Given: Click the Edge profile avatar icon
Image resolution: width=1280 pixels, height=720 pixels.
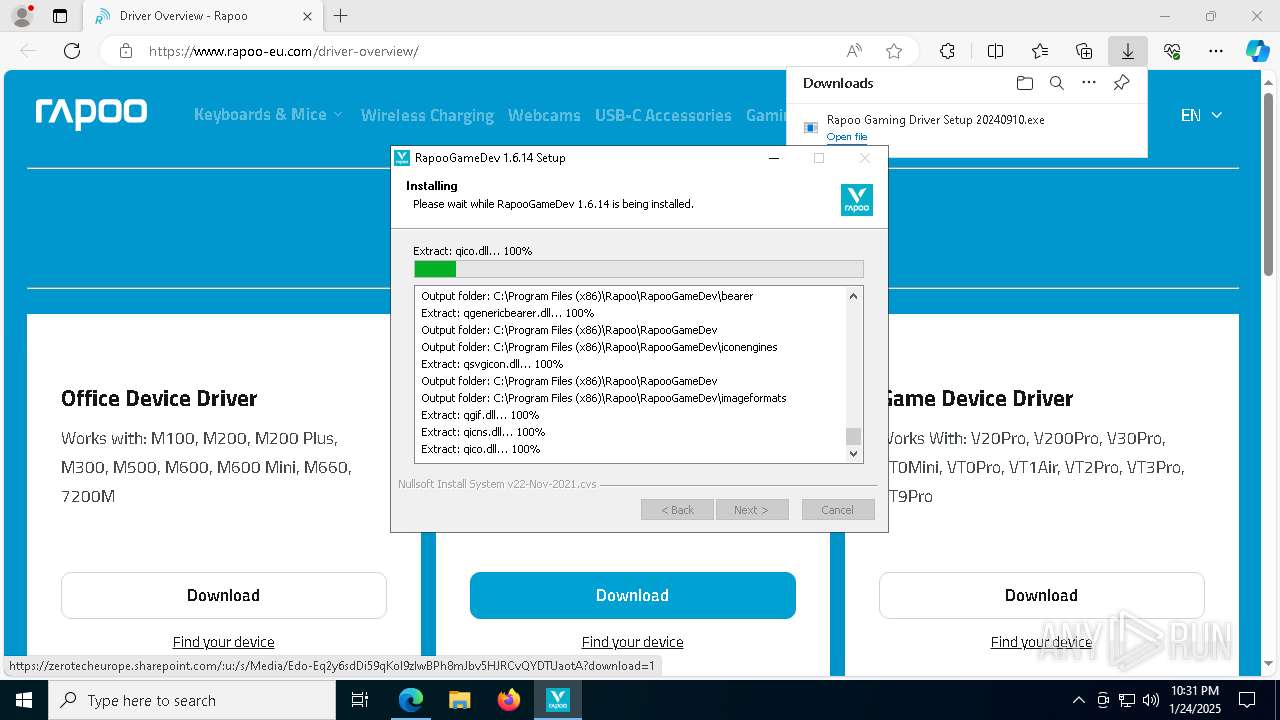Looking at the screenshot, I should pos(21,16).
